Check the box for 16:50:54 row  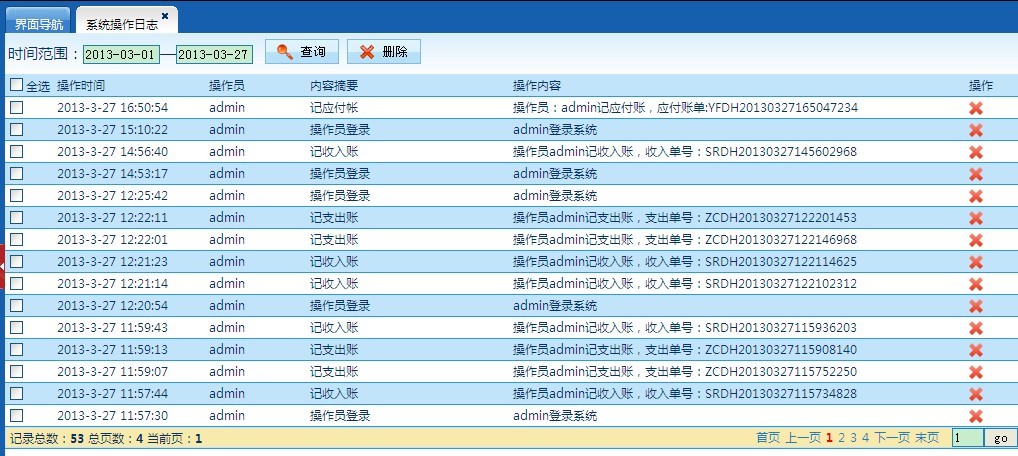click(x=16, y=108)
